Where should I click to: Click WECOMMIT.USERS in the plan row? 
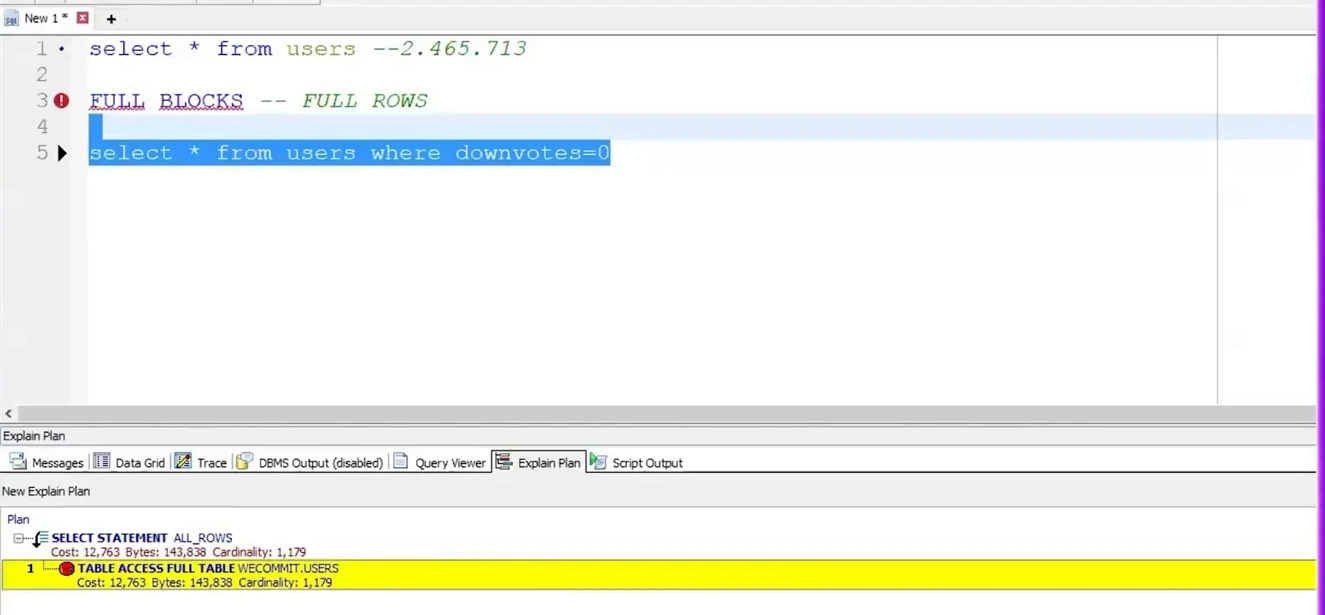click(288, 568)
